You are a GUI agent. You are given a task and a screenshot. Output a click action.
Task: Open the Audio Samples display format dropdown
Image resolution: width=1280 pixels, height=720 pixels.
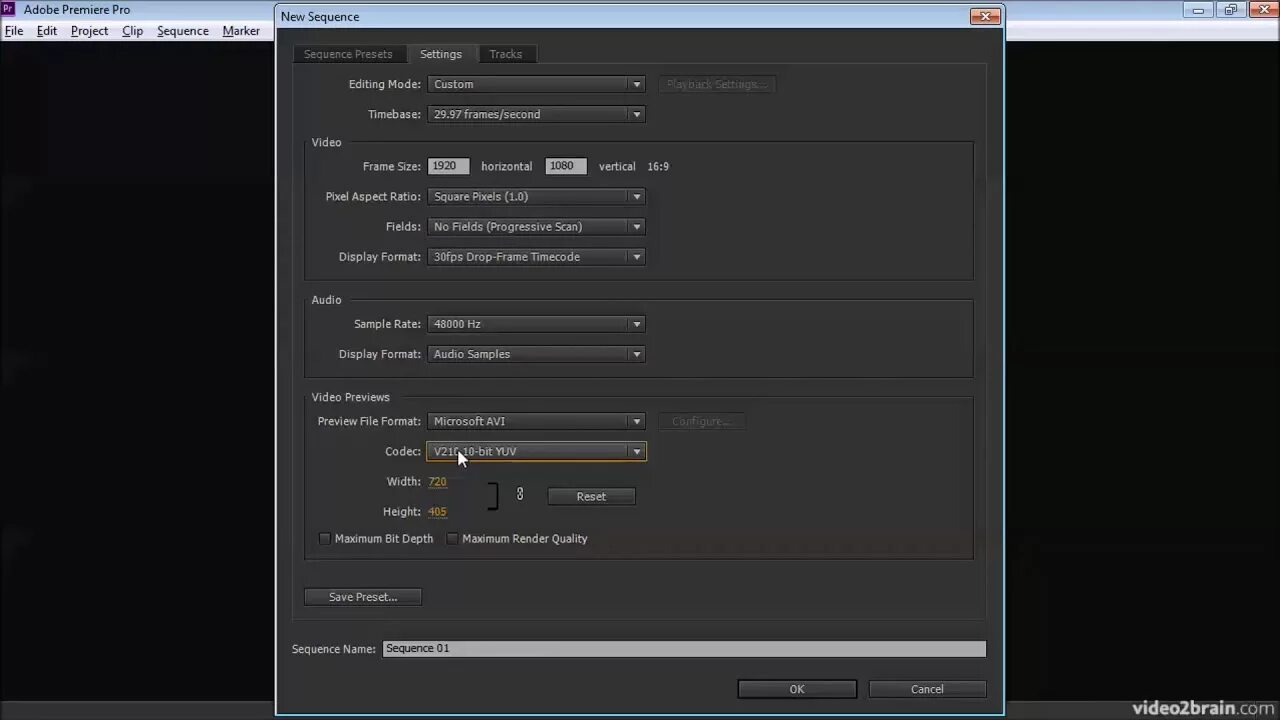pos(536,354)
